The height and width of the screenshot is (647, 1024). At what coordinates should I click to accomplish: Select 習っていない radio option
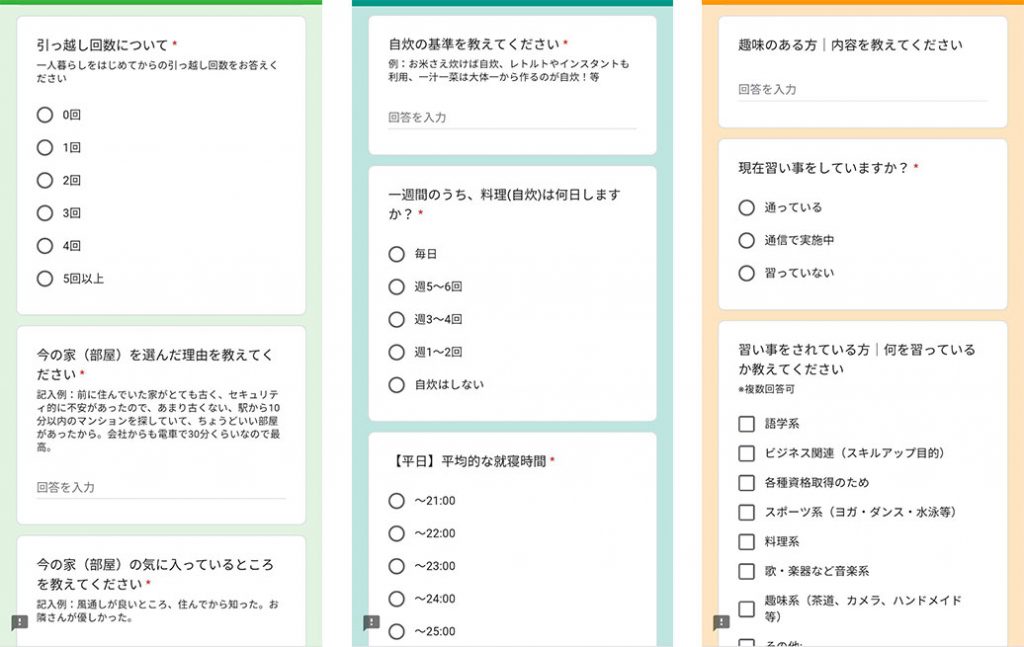[746, 273]
